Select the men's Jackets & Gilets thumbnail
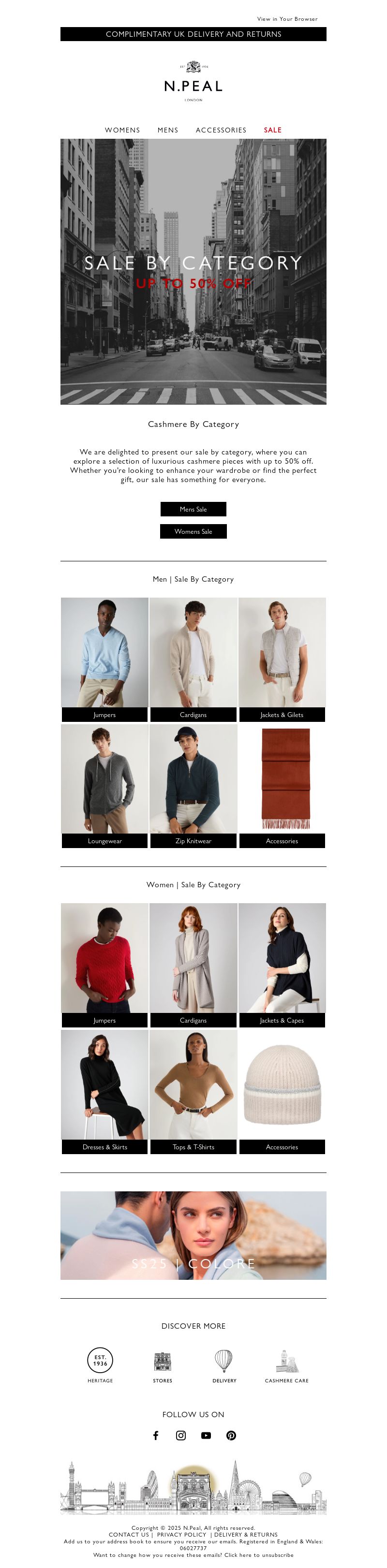 [x=282, y=659]
